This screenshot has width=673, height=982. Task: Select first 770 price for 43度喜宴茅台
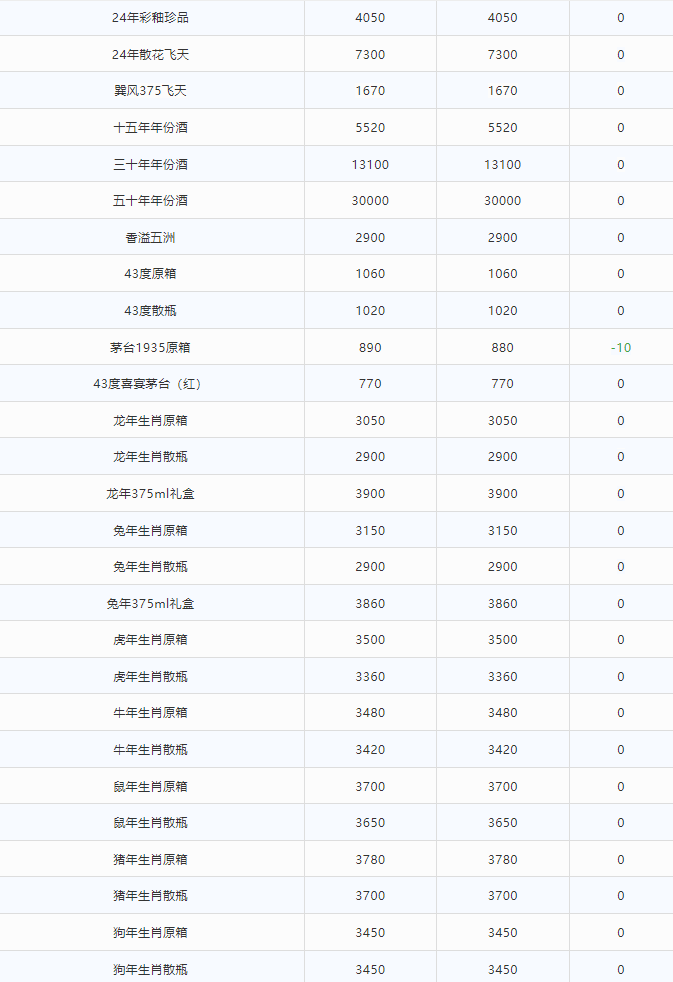(370, 384)
